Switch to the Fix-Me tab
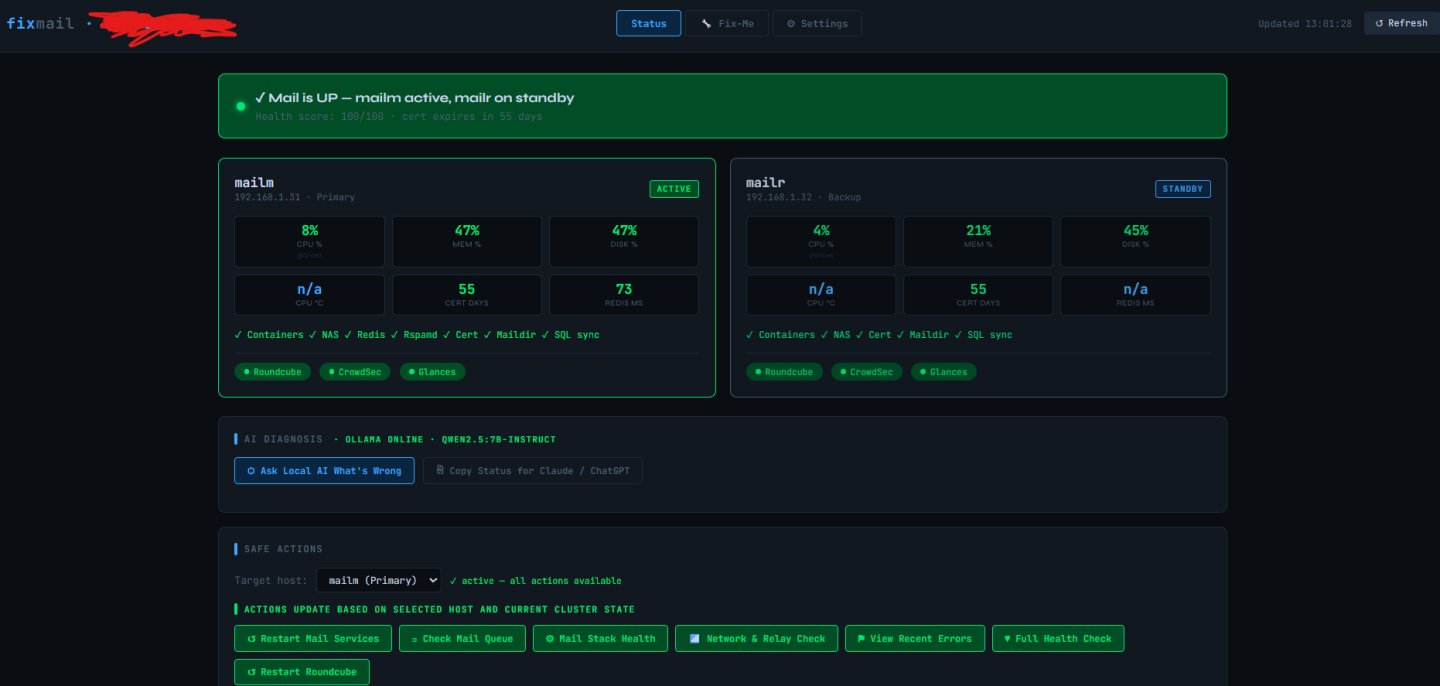 727,23
